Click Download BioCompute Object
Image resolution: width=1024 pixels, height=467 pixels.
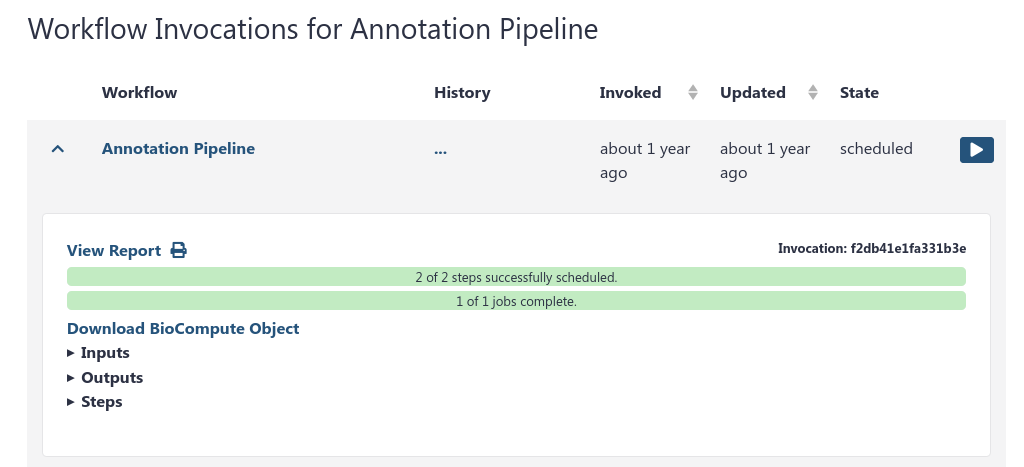pyautogui.click(x=183, y=328)
